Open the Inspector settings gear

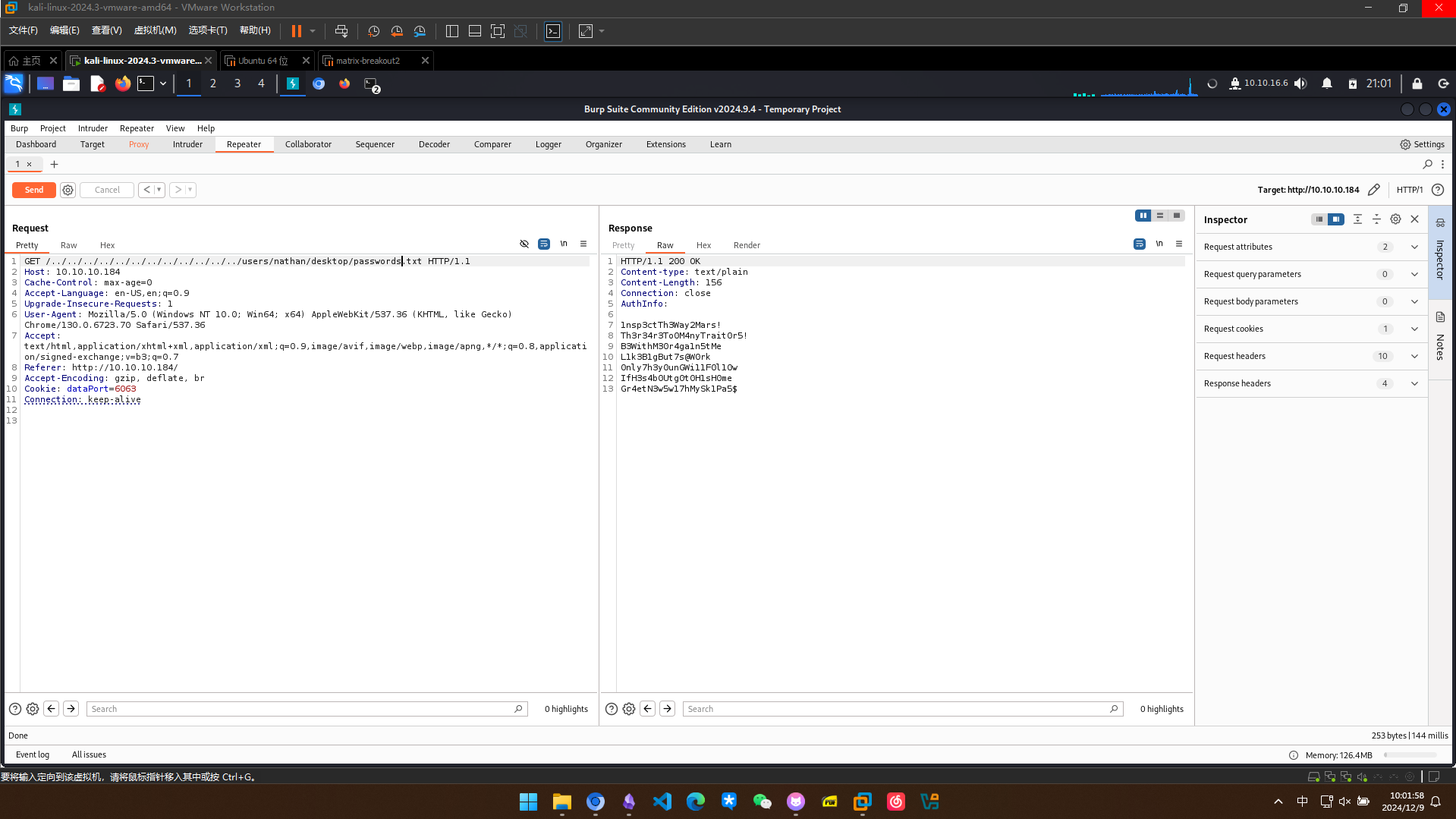coord(1395,219)
